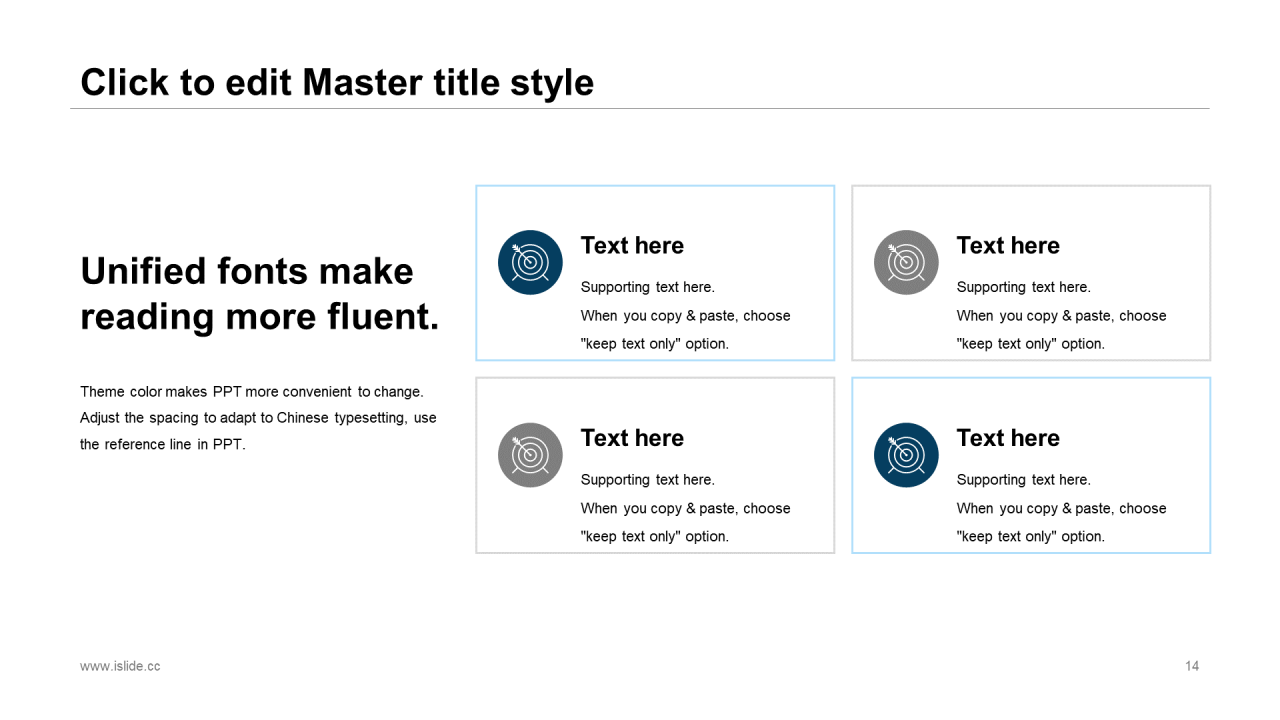
Task: Click the dark blue target icon in top-left card
Action: [530, 262]
